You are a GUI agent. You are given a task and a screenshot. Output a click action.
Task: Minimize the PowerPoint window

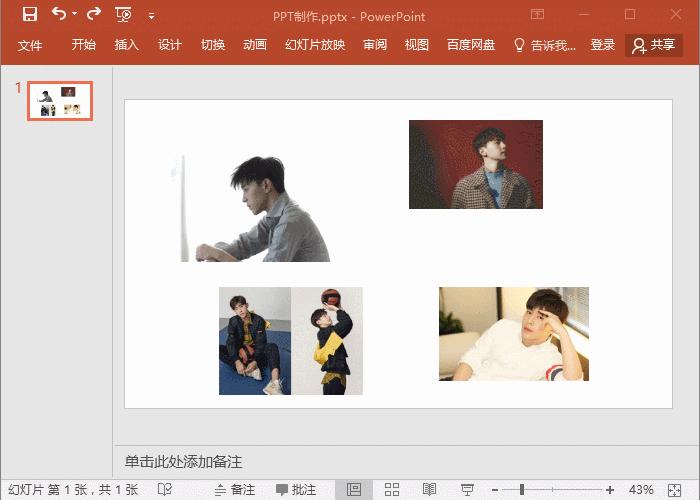(584, 14)
